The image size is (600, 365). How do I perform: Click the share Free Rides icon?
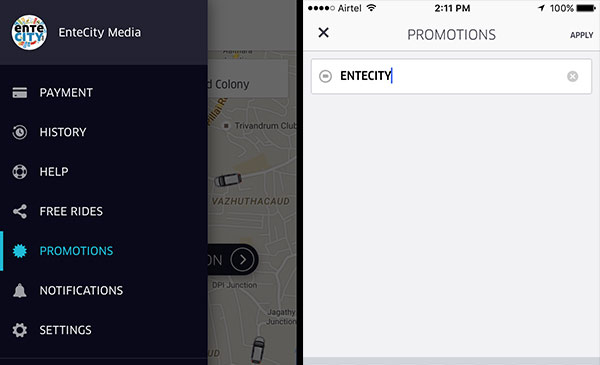point(20,212)
